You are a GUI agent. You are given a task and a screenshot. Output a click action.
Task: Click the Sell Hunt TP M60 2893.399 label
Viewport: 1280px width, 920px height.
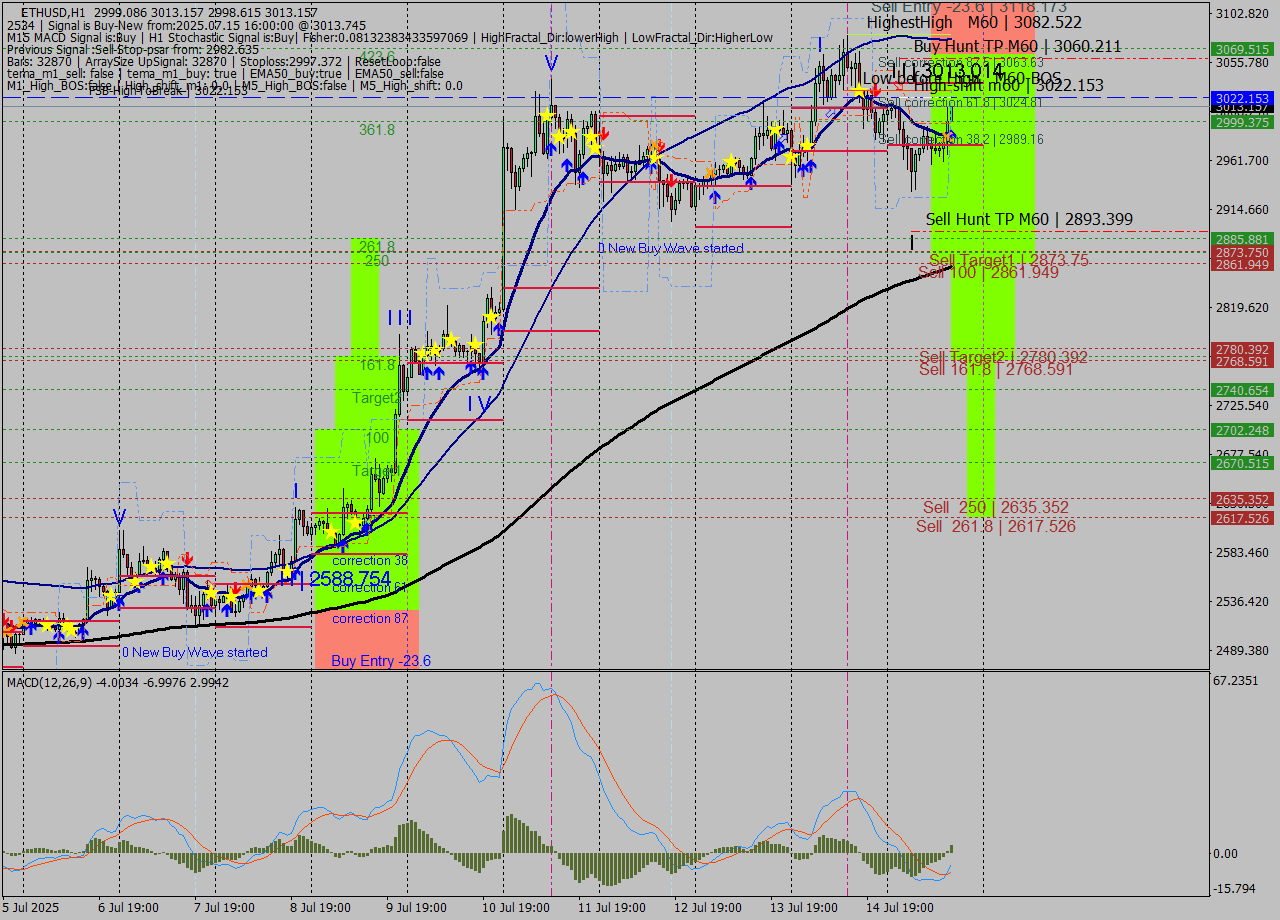[1028, 219]
